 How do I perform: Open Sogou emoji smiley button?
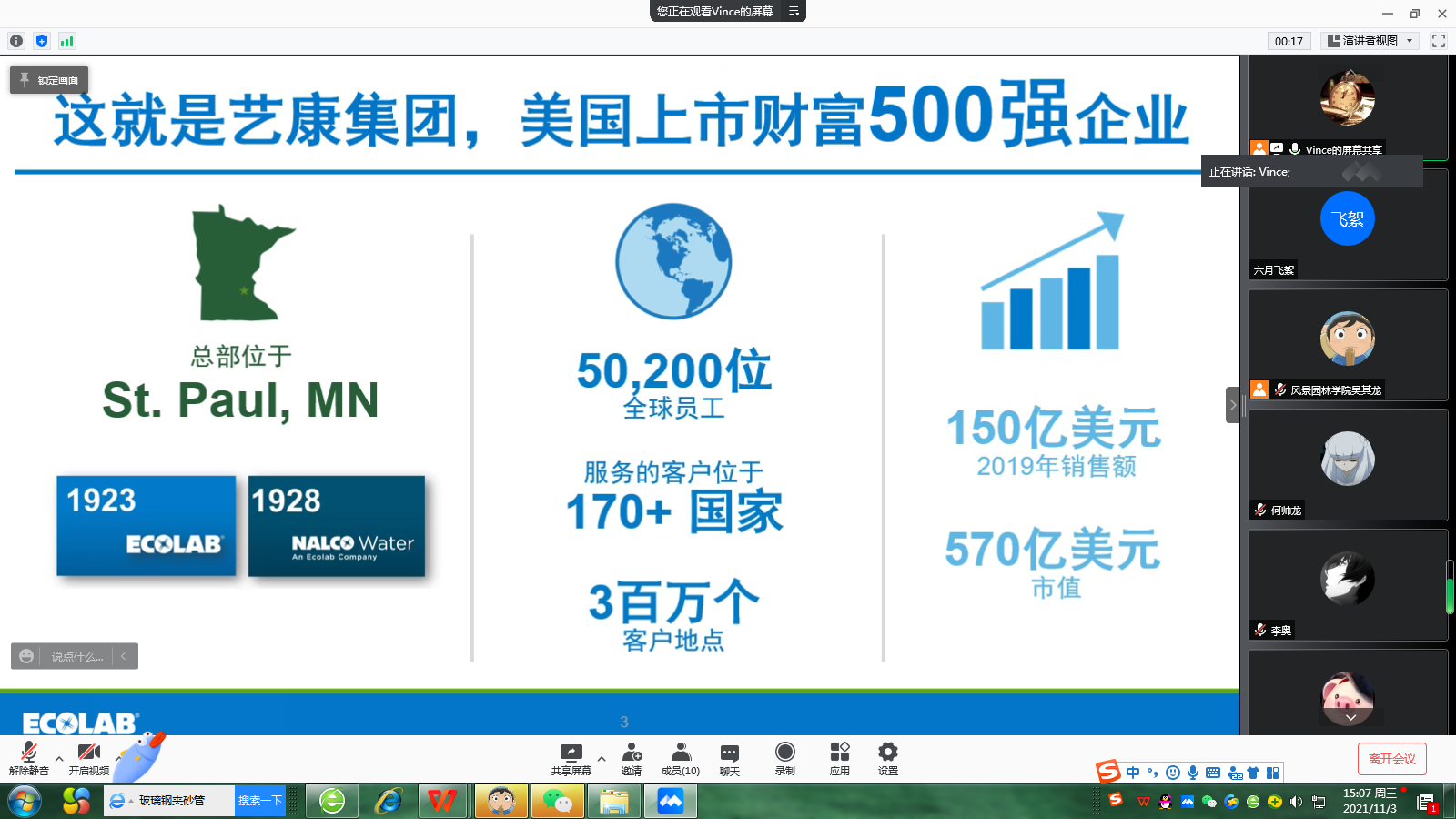point(1173,773)
